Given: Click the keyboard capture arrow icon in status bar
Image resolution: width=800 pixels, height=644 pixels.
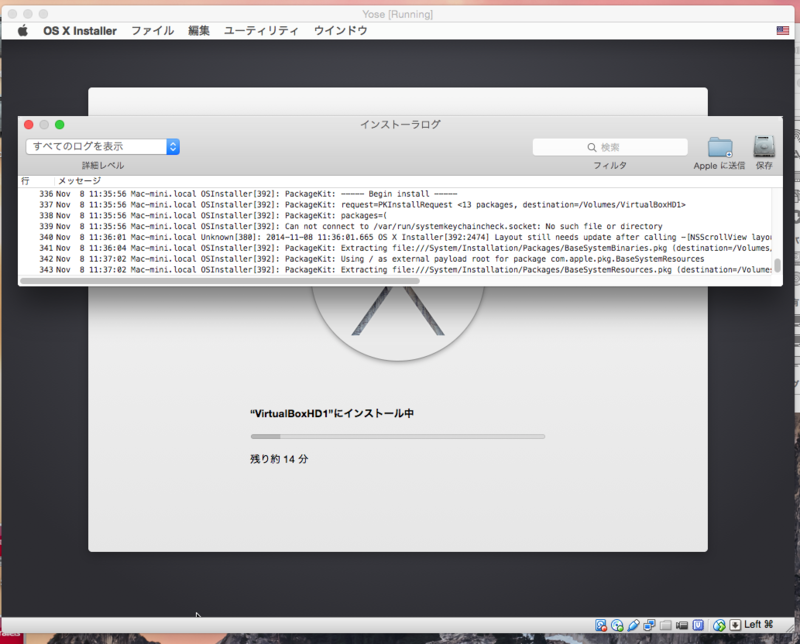Looking at the screenshot, I should pyautogui.click(x=735, y=625).
